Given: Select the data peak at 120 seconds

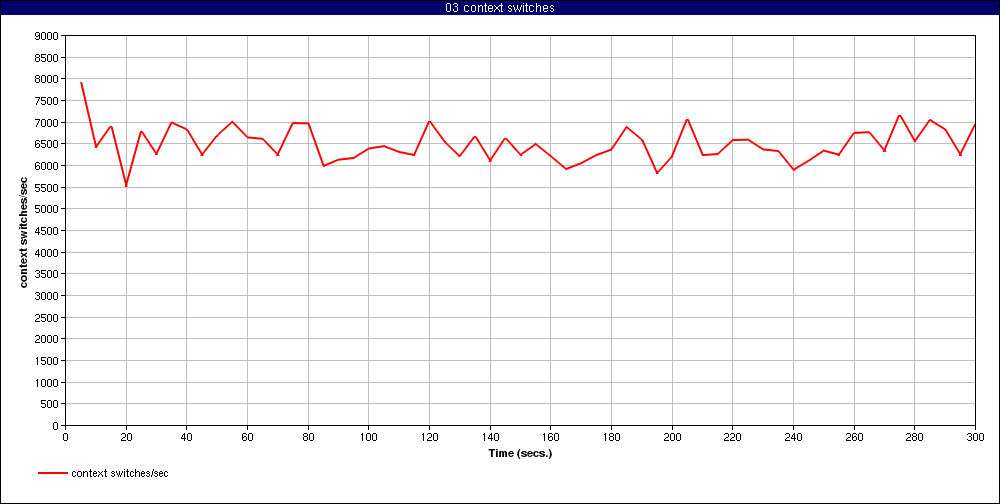Looking at the screenshot, I should (429, 121).
